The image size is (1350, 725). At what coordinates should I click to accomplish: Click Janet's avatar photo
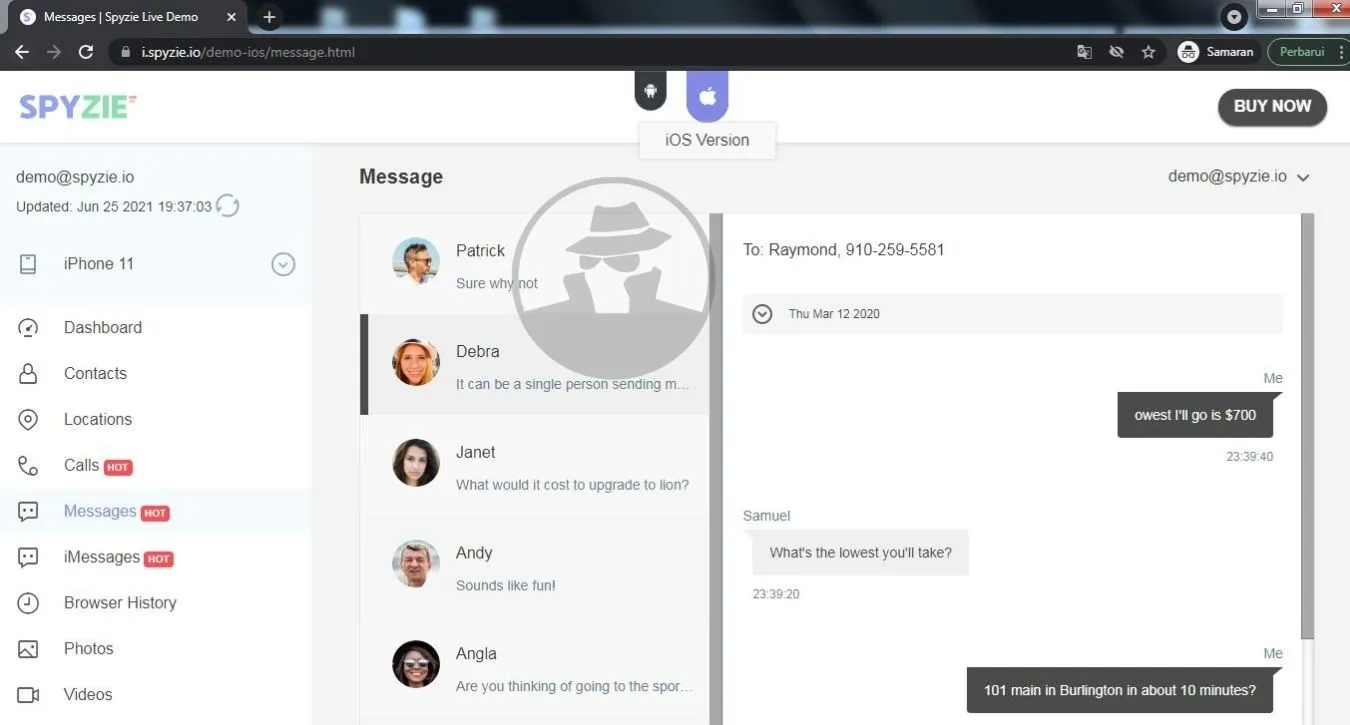point(416,463)
